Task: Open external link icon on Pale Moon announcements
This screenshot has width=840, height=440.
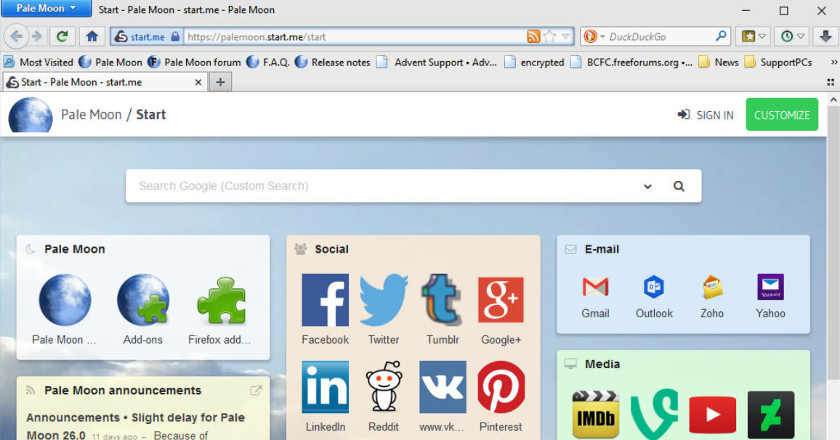Action: [x=256, y=390]
